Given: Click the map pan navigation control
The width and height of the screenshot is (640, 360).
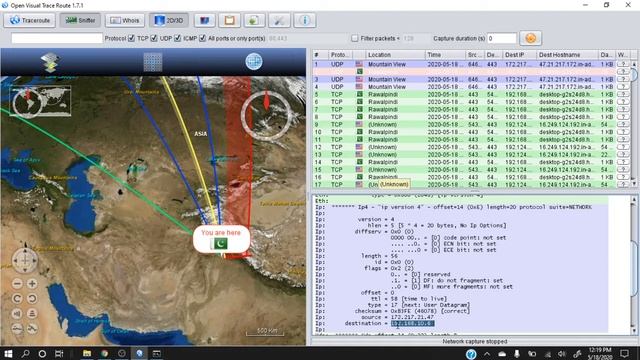Looking at the screenshot, I should pos(24,260).
